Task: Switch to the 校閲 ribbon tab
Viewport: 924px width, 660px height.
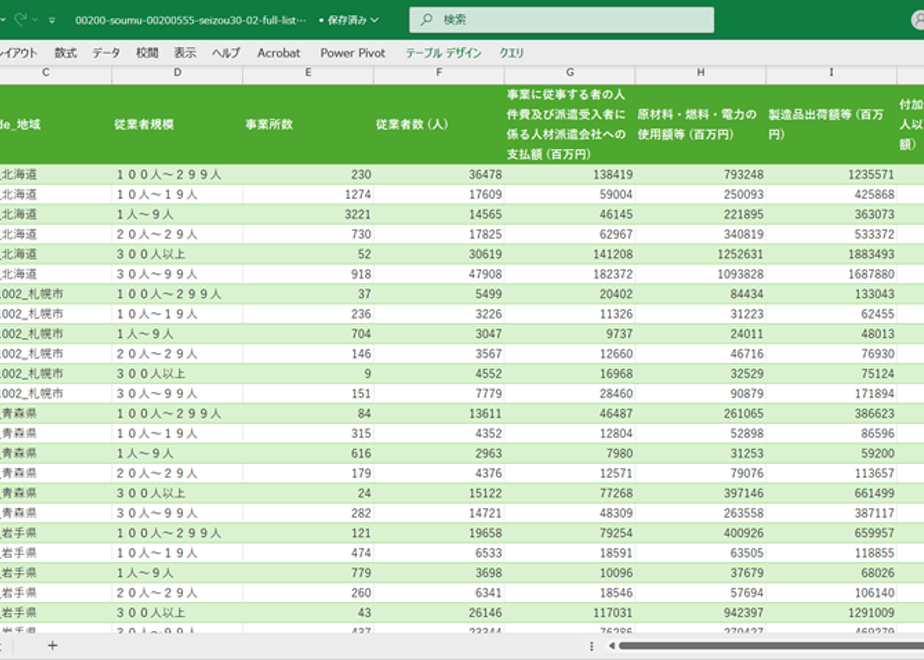Action: click(x=147, y=53)
